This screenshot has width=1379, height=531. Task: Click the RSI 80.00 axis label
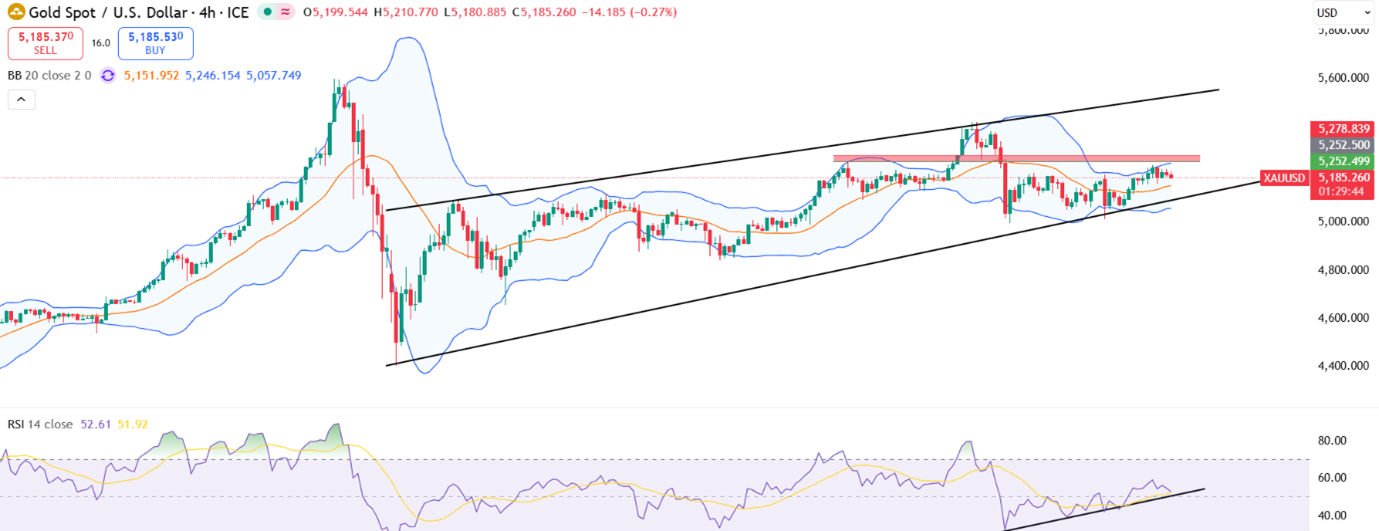[1331, 440]
